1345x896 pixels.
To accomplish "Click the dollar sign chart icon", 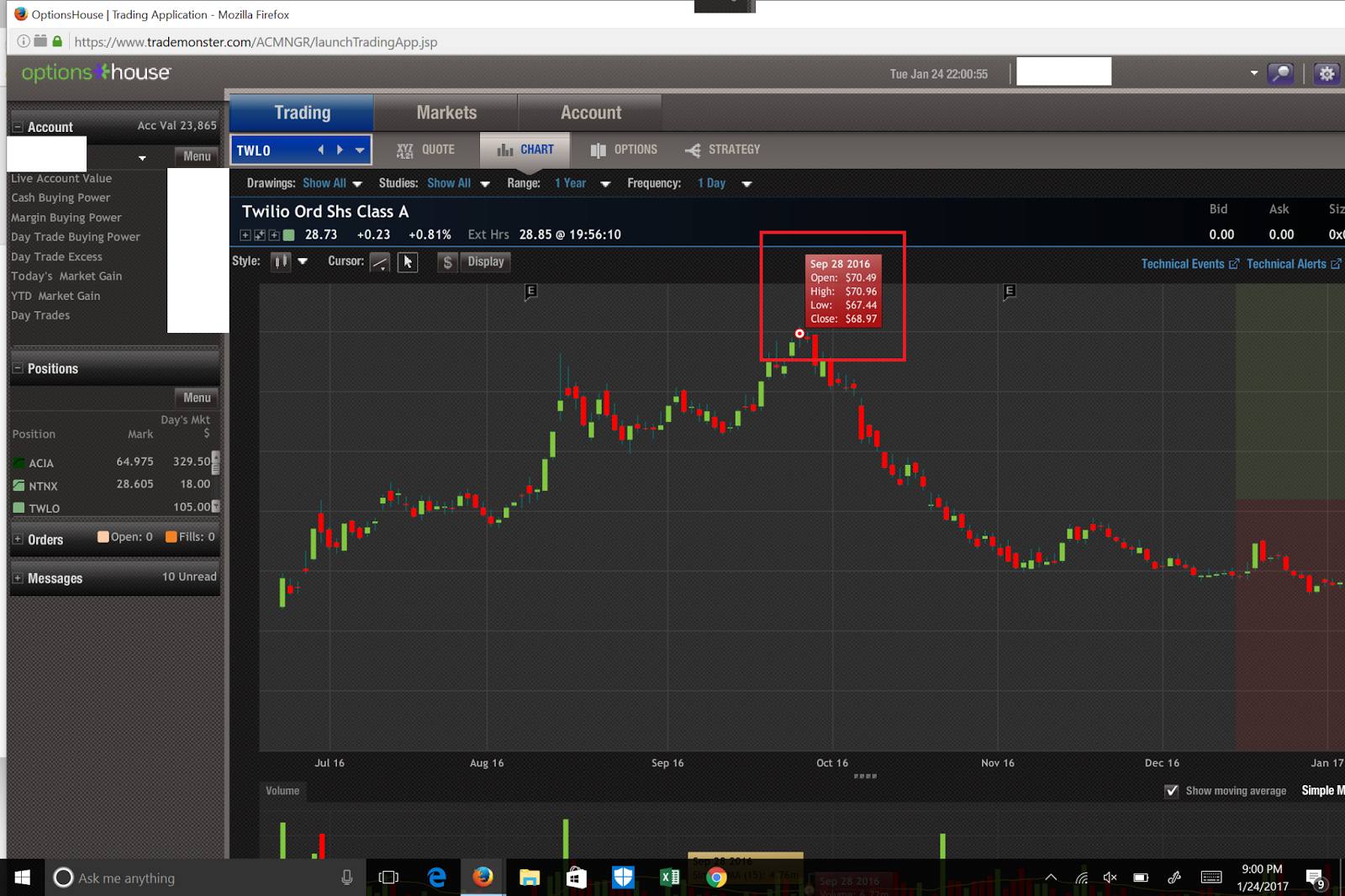I will 447,262.
